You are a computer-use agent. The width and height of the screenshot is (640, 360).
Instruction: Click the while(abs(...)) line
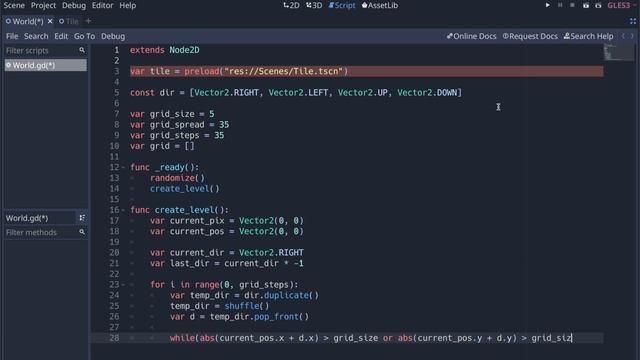371,338
